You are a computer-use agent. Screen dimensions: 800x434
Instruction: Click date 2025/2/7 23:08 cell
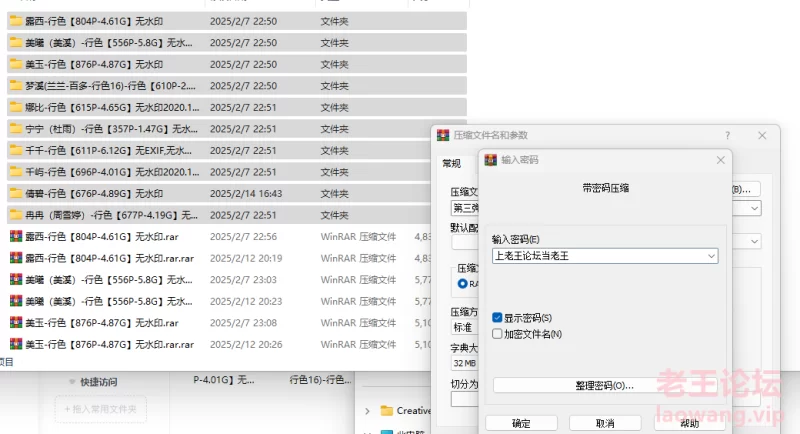243,323
